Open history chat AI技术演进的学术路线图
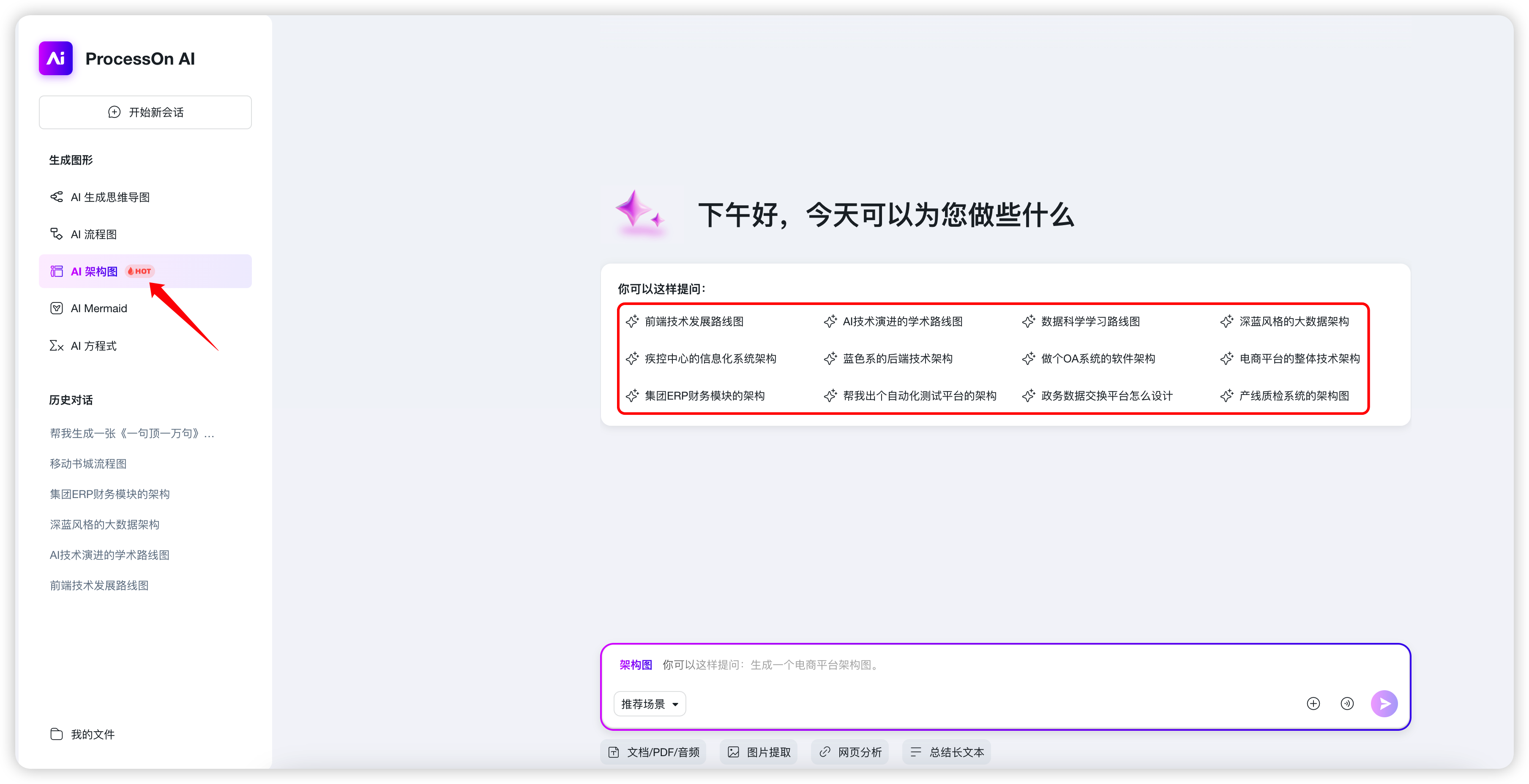1529x784 pixels. 110,555
